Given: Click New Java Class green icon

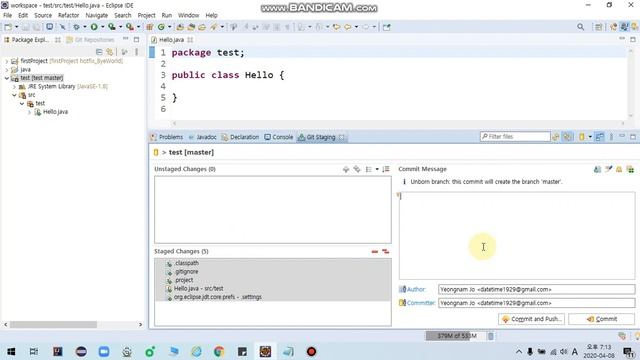Looking at the screenshot, I should coord(161,27).
